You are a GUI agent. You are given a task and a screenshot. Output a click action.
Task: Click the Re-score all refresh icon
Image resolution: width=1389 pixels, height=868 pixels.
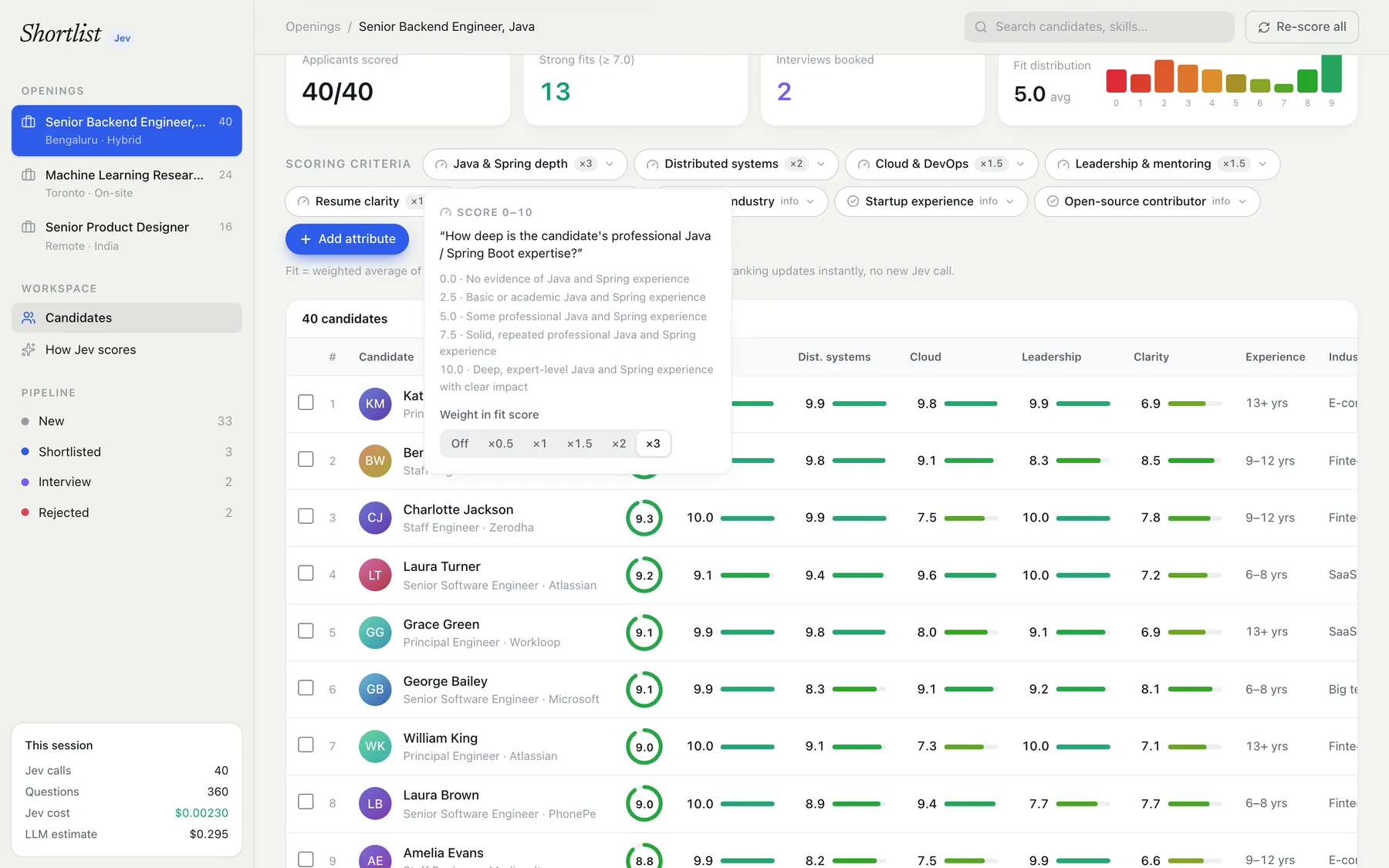click(x=1264, y=27)
